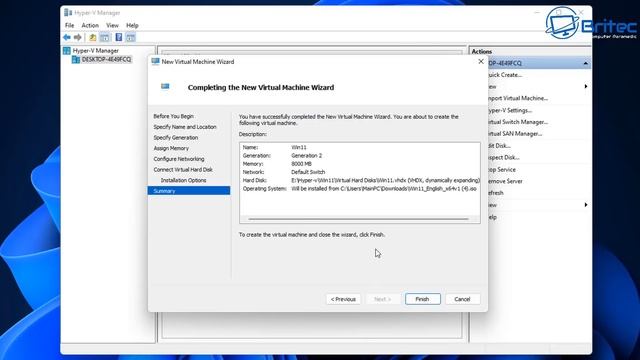
Task: Toggle the show/hide action pane icon
Action: 131,38
